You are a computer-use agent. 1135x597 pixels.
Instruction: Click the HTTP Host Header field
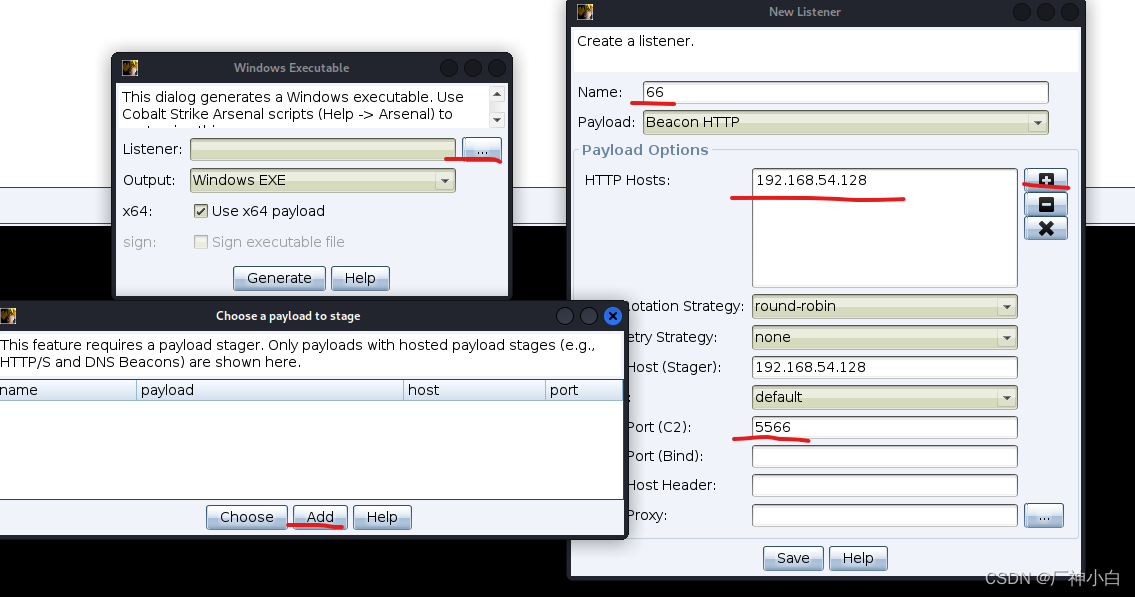pyautogui.click(x=885, y=486)
